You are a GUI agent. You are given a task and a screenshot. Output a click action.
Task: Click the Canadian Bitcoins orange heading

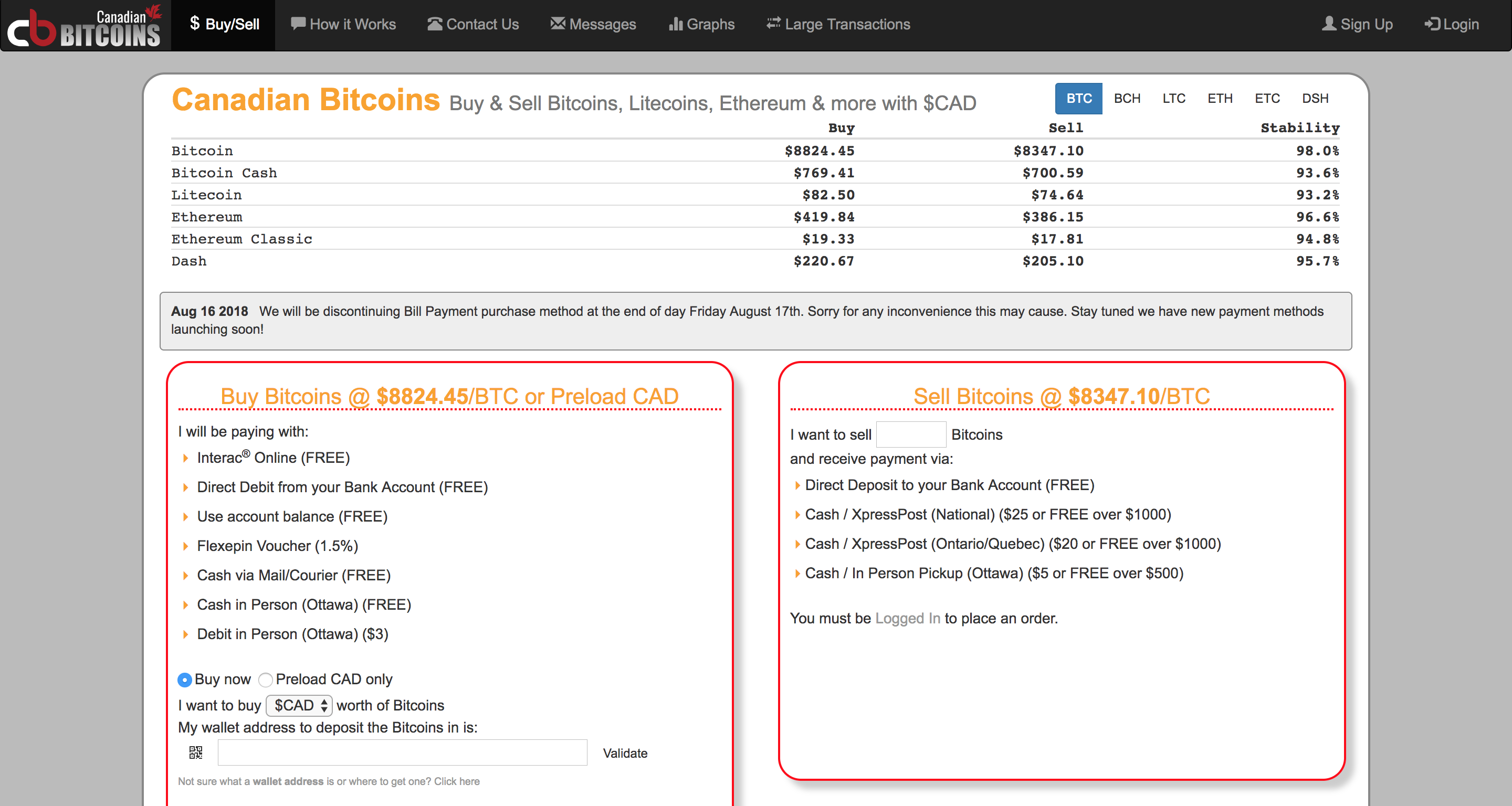306,100
